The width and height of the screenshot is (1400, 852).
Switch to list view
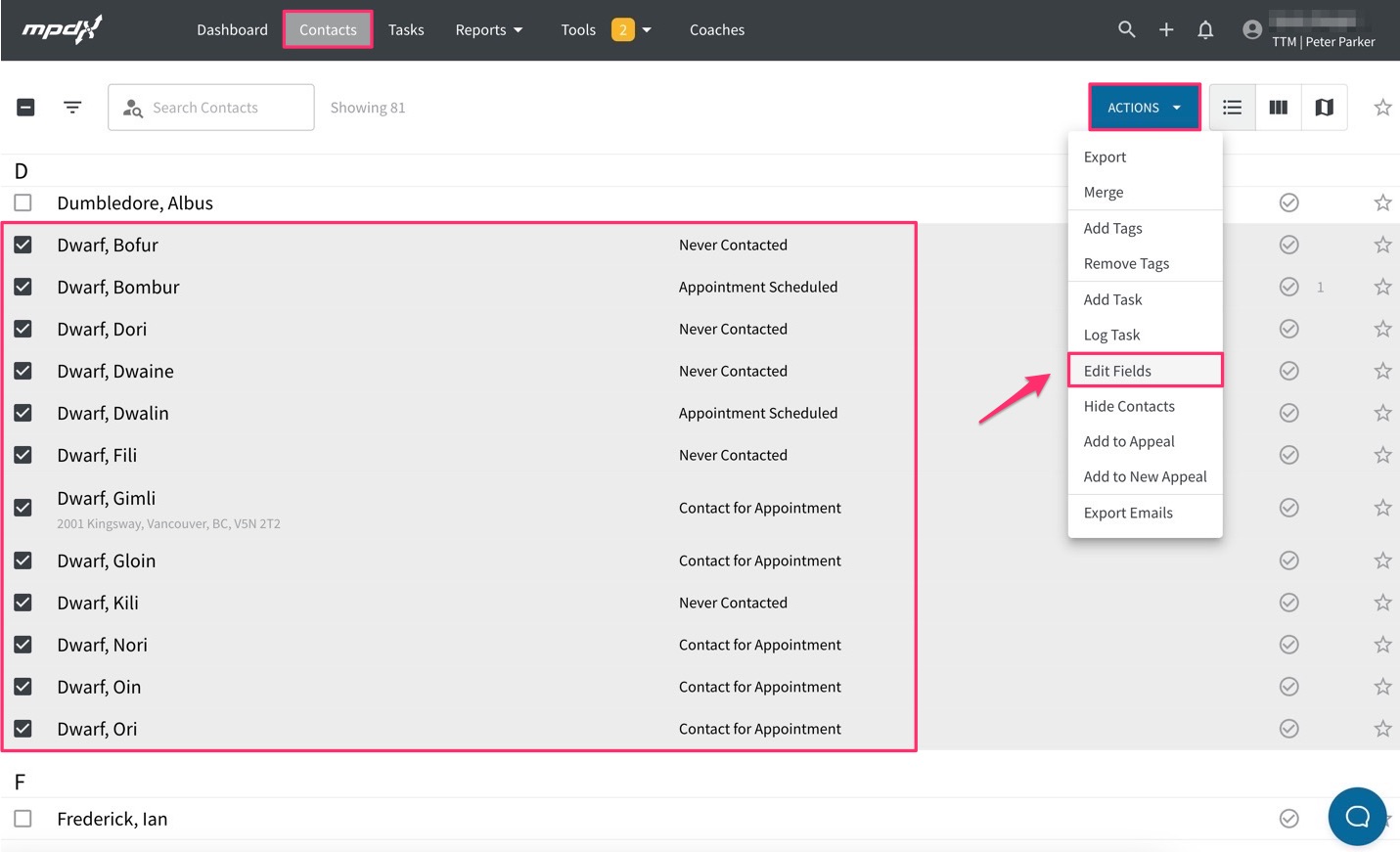pyautogui.click(x=1232, y=108)
